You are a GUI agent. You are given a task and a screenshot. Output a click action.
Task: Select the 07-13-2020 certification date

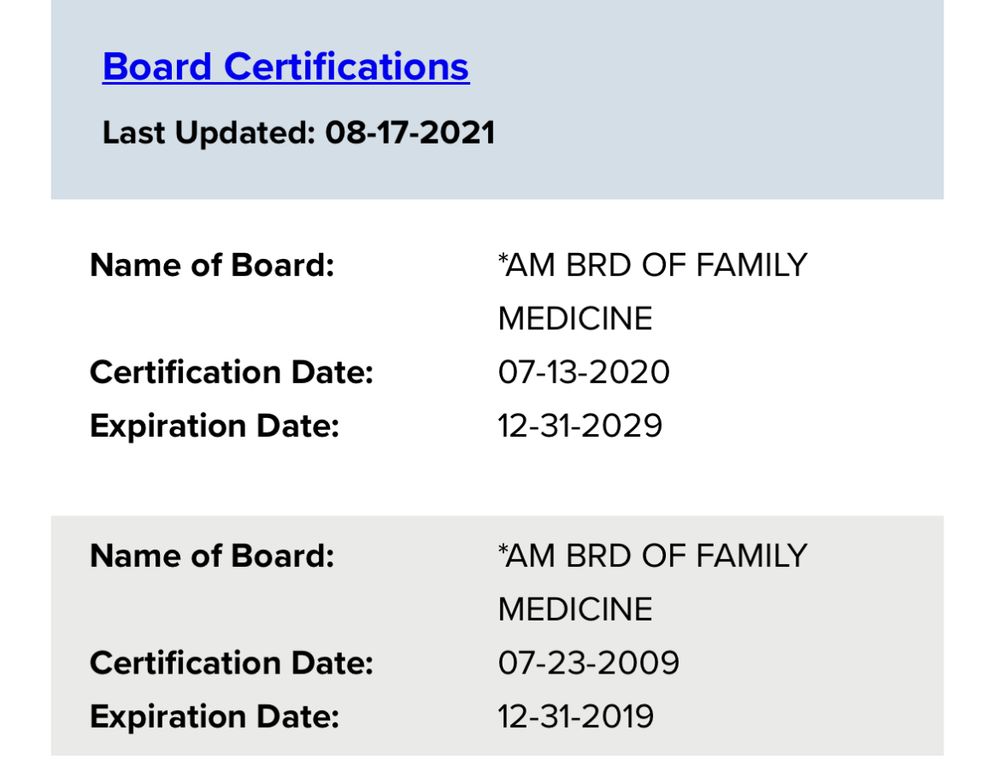pyautogui.click(x=583, y=373)
